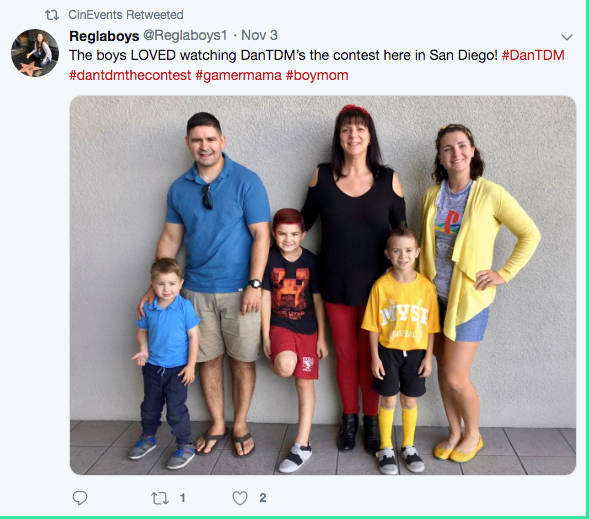Click the tweet text about San Diego
This screenshot has height=519, width=589.
(283, 55)
